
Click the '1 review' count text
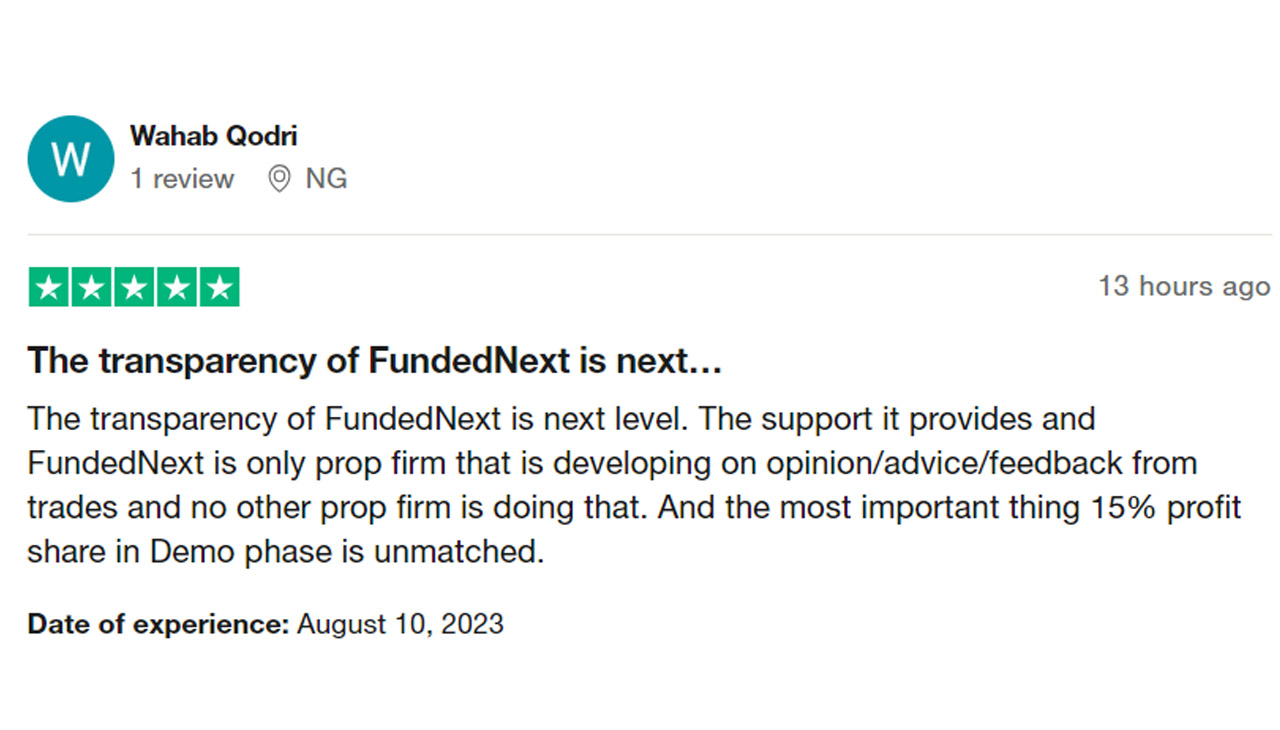182,179
